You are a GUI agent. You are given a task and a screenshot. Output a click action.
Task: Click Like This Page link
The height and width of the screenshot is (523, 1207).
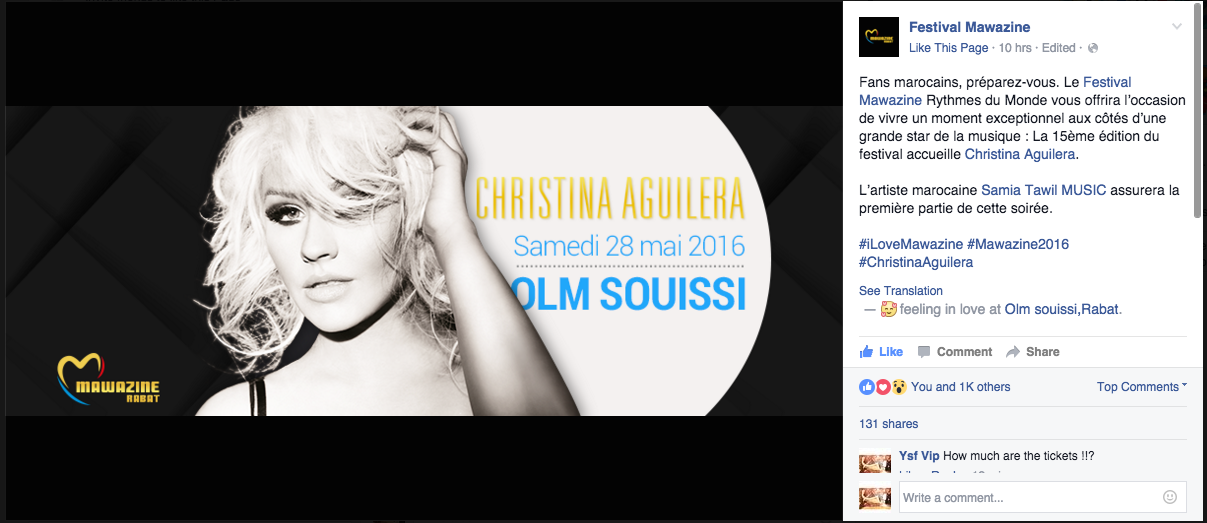(x=948, y=48)
